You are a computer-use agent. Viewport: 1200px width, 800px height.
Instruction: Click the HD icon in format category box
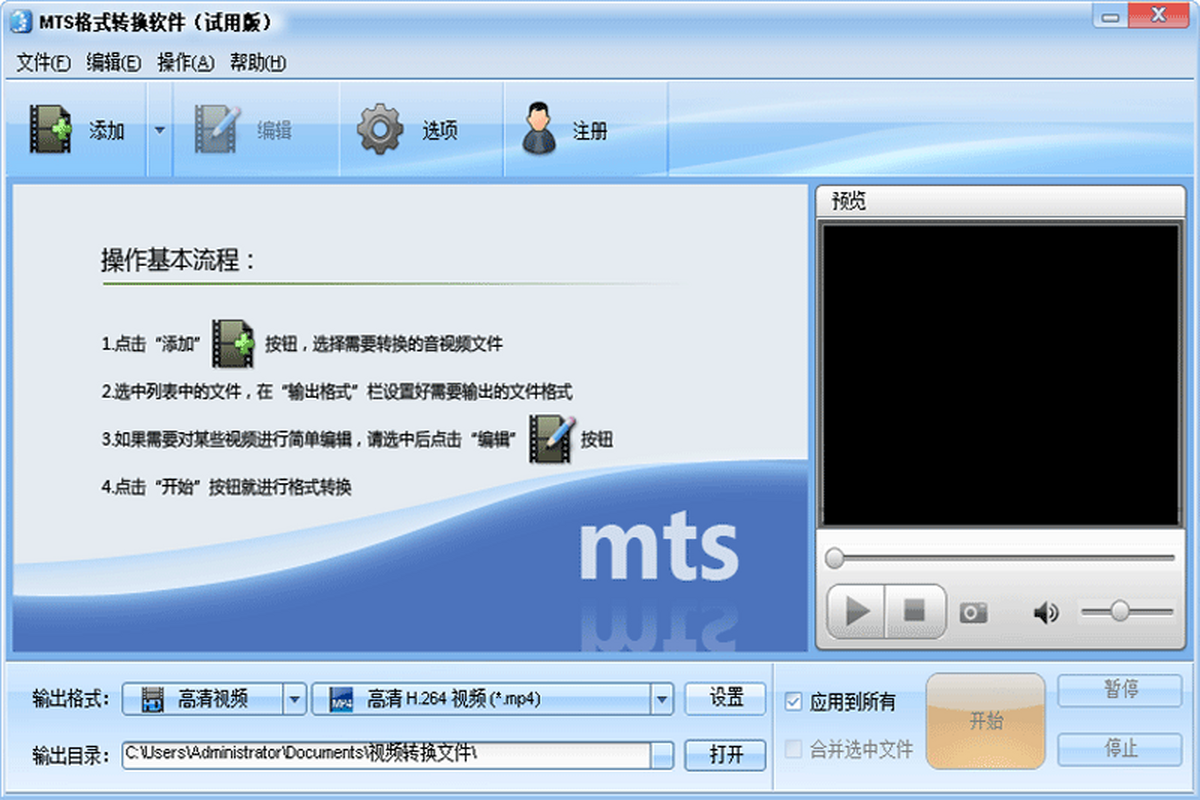[x=152, y=699]
